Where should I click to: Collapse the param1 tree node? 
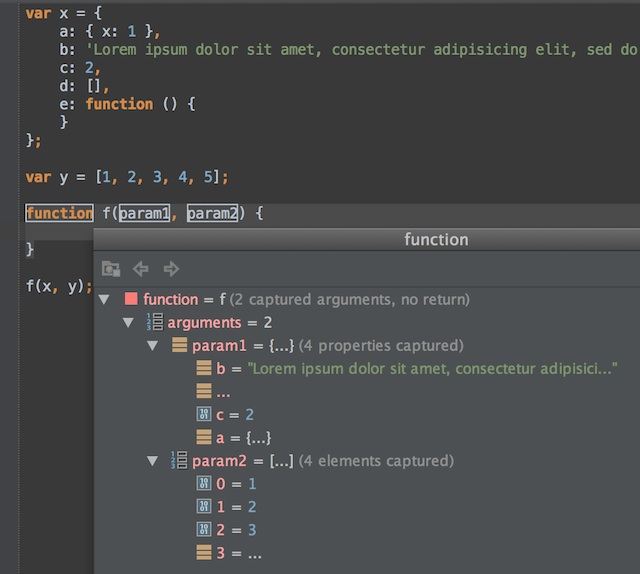coord(153,346)
